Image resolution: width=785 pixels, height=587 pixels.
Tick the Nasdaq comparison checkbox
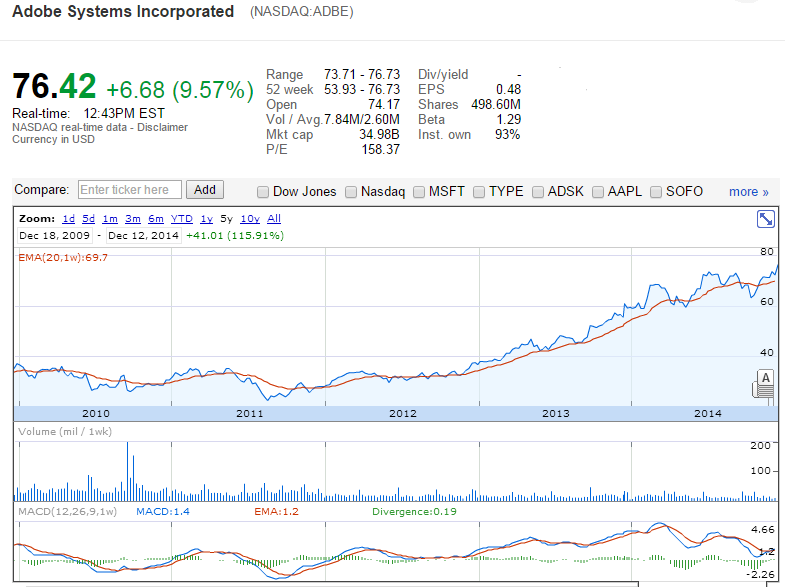click(x=351, y=192)
